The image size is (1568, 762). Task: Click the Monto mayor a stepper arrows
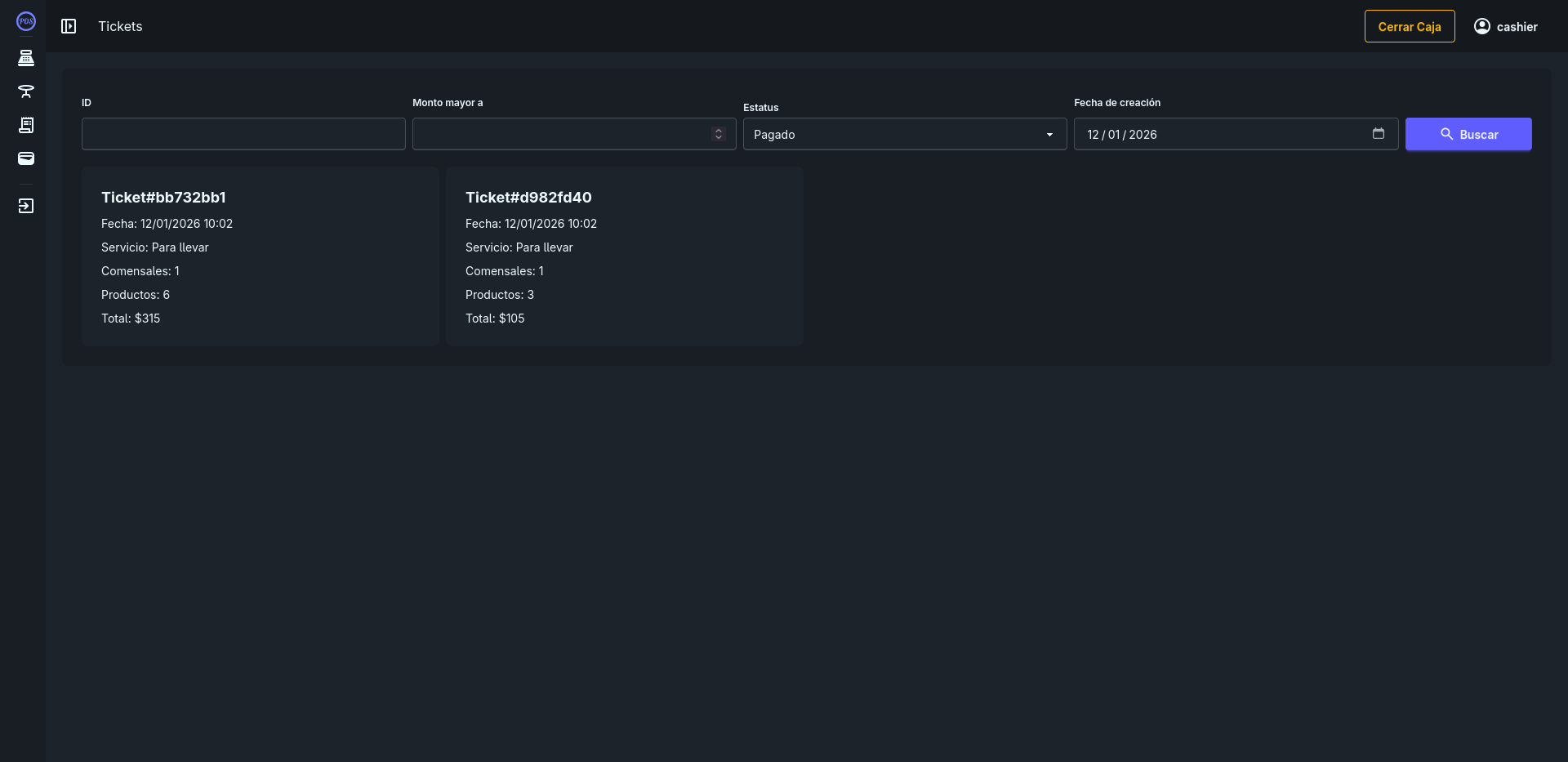coord(719,134)
